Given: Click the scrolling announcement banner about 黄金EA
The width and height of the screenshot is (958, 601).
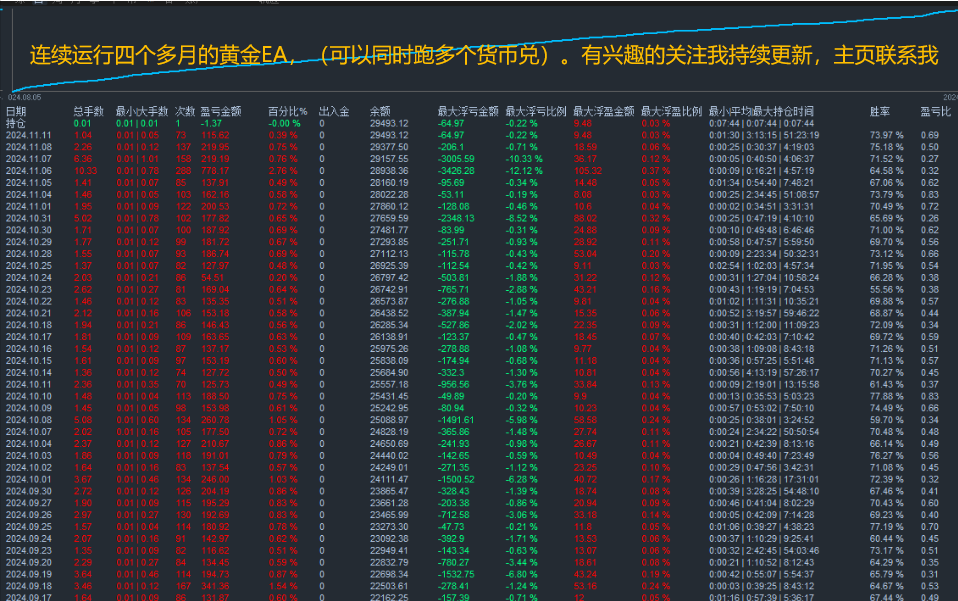Looking at the screenshot, I should pos(479,55).
